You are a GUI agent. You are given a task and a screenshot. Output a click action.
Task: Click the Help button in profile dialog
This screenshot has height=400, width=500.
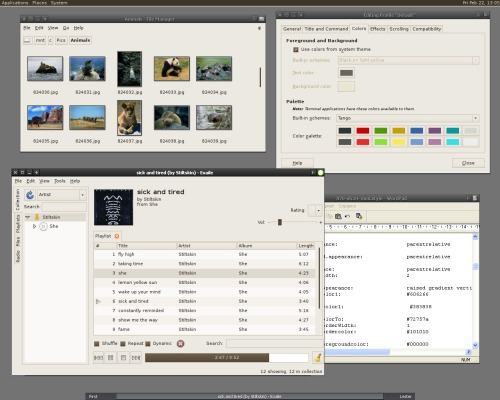[x=297, y=163]
